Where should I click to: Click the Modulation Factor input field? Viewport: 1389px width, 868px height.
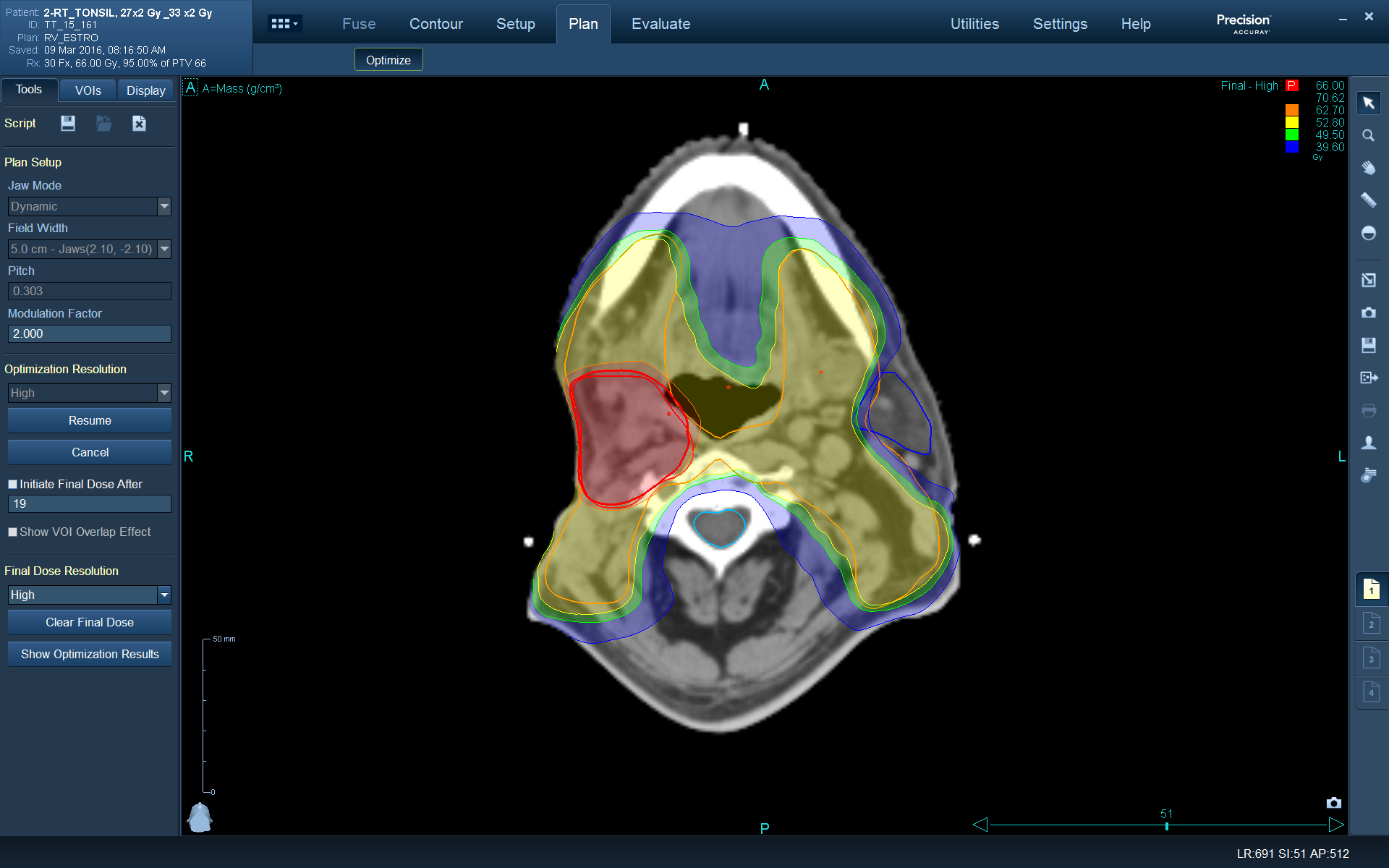(90, 334)
